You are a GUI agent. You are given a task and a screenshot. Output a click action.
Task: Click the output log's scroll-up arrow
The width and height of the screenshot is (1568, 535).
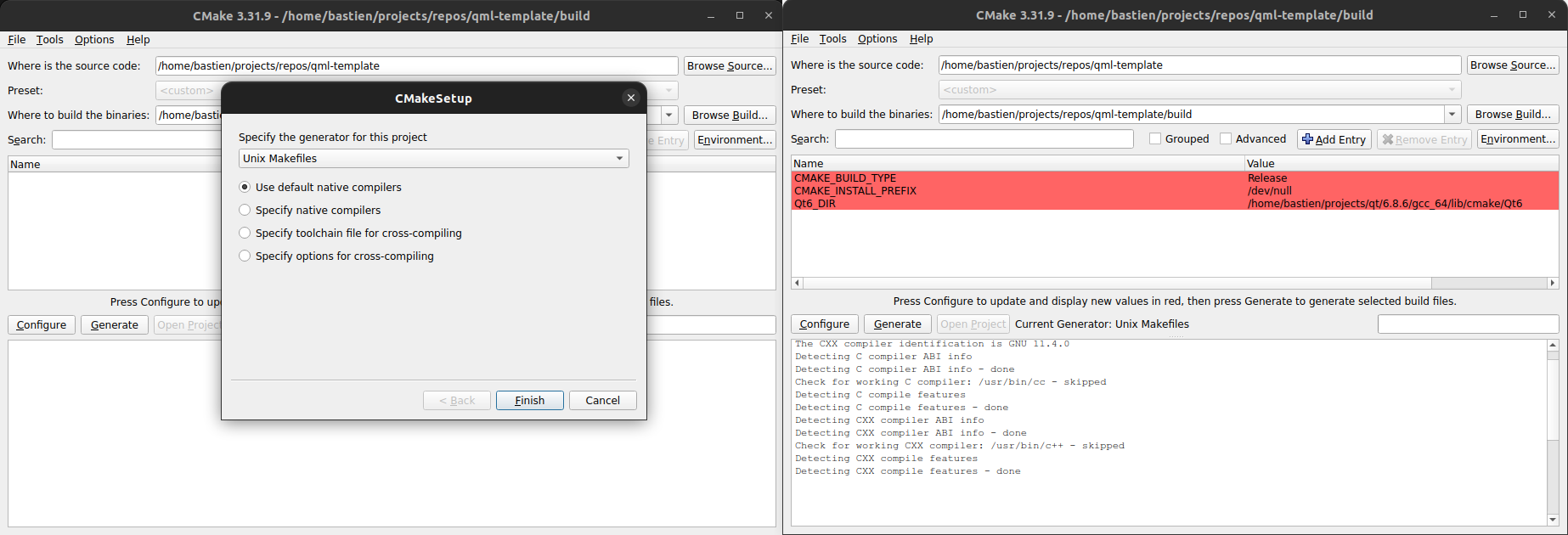tap(1553, 346)
